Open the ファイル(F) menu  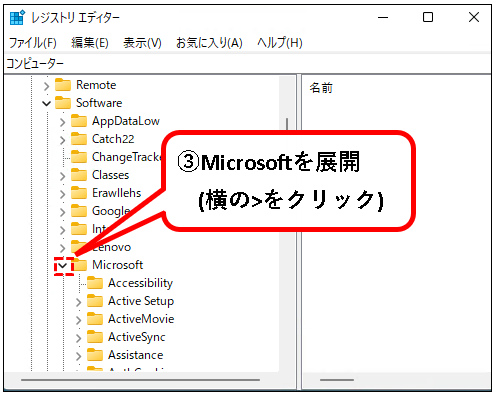point(32,43)
